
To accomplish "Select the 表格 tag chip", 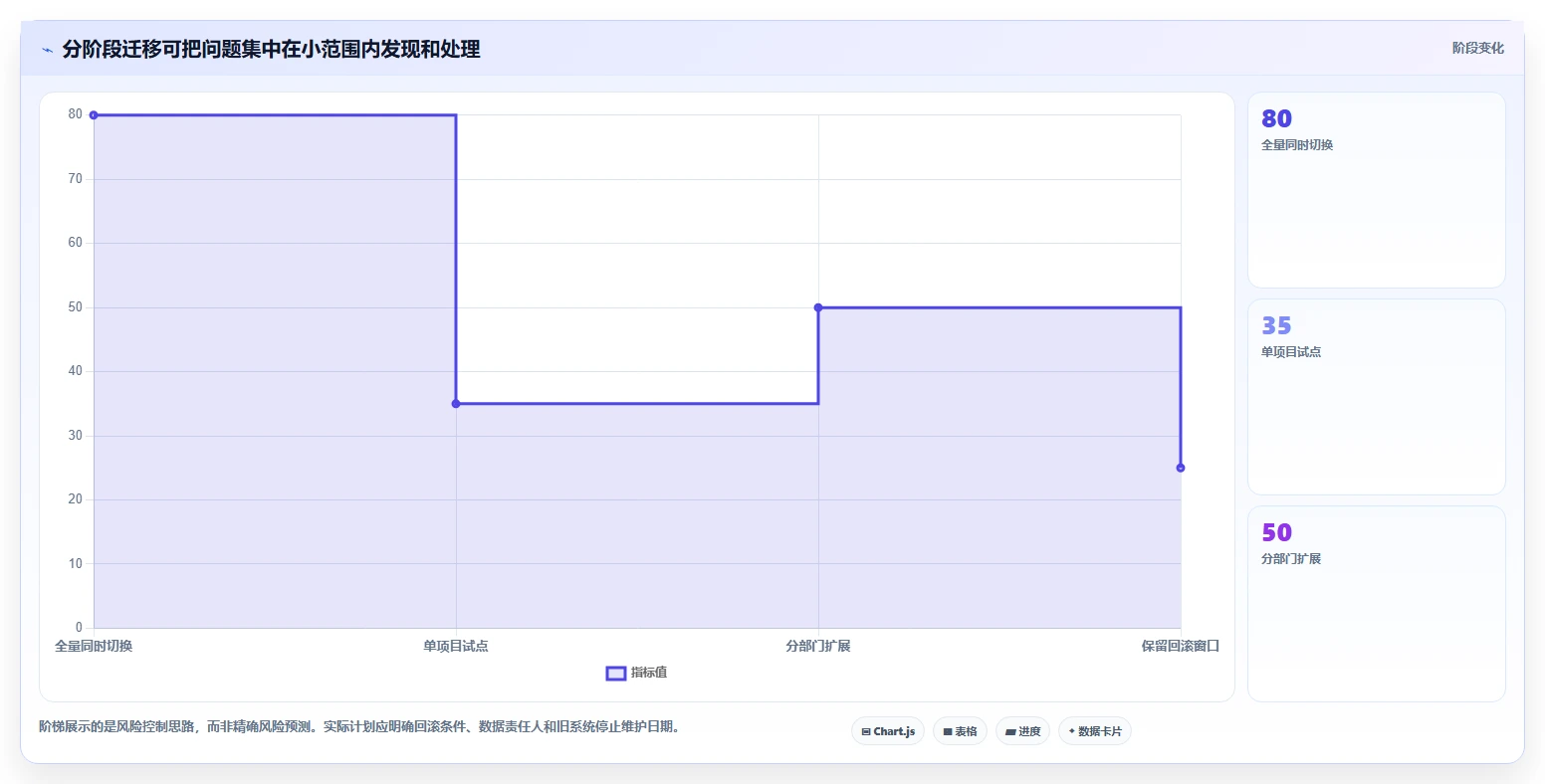I will [960, 731].
